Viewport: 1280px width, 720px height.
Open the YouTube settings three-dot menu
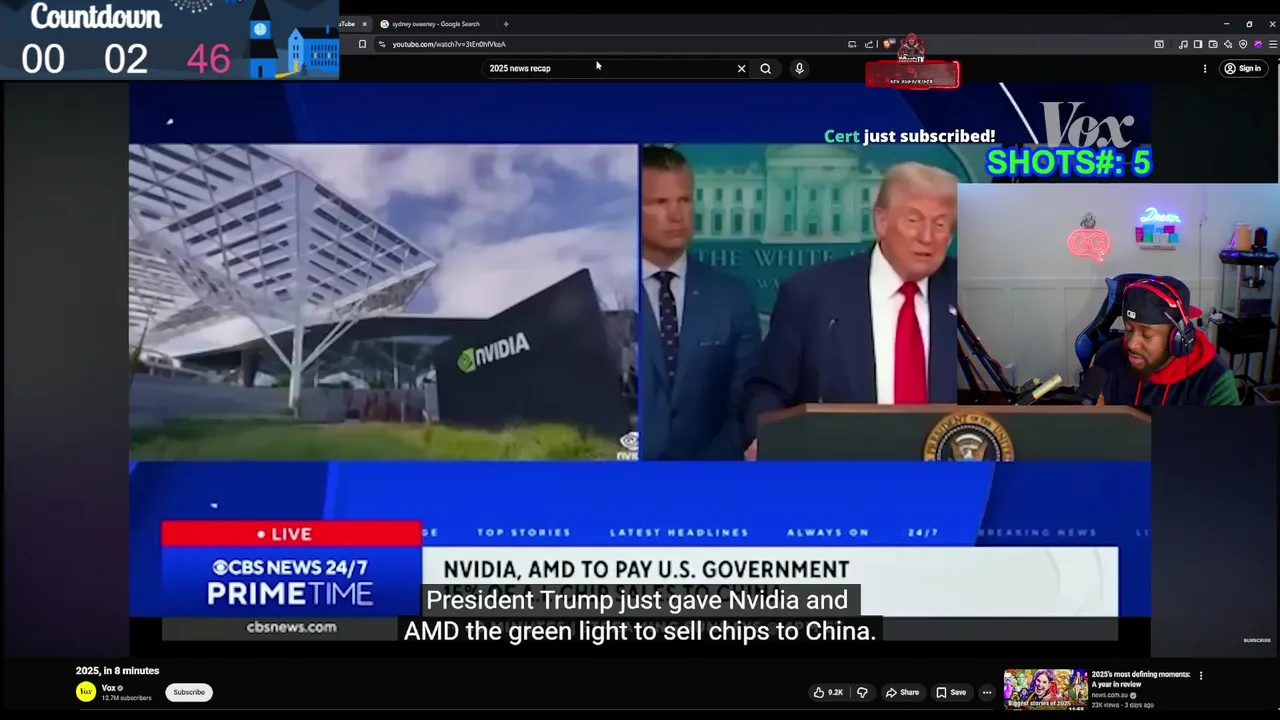click(x=1204, y=68)
